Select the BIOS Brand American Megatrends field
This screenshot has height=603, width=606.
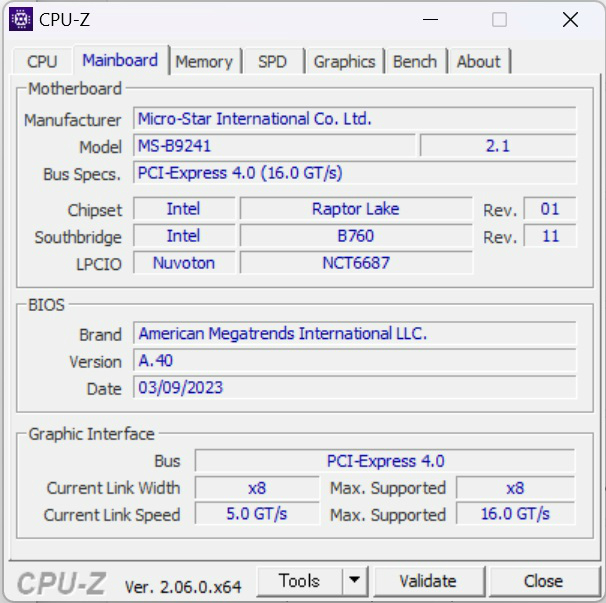[x=354, y=333]
